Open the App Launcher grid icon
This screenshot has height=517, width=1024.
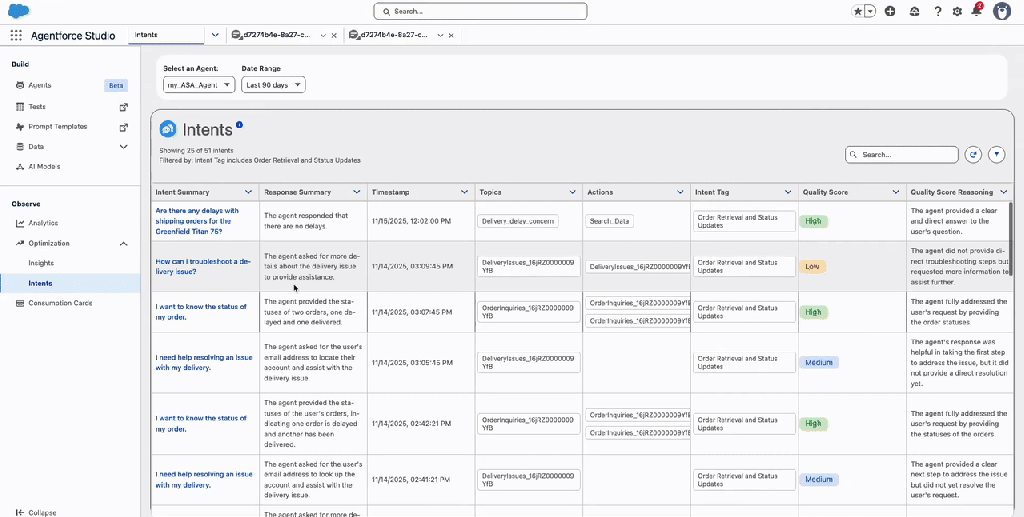point(16,34)
